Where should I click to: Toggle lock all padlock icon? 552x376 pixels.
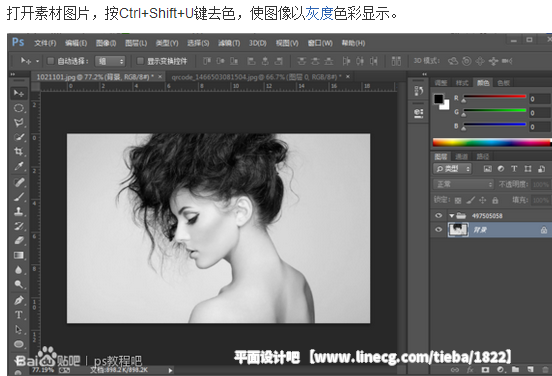point(495,200)
